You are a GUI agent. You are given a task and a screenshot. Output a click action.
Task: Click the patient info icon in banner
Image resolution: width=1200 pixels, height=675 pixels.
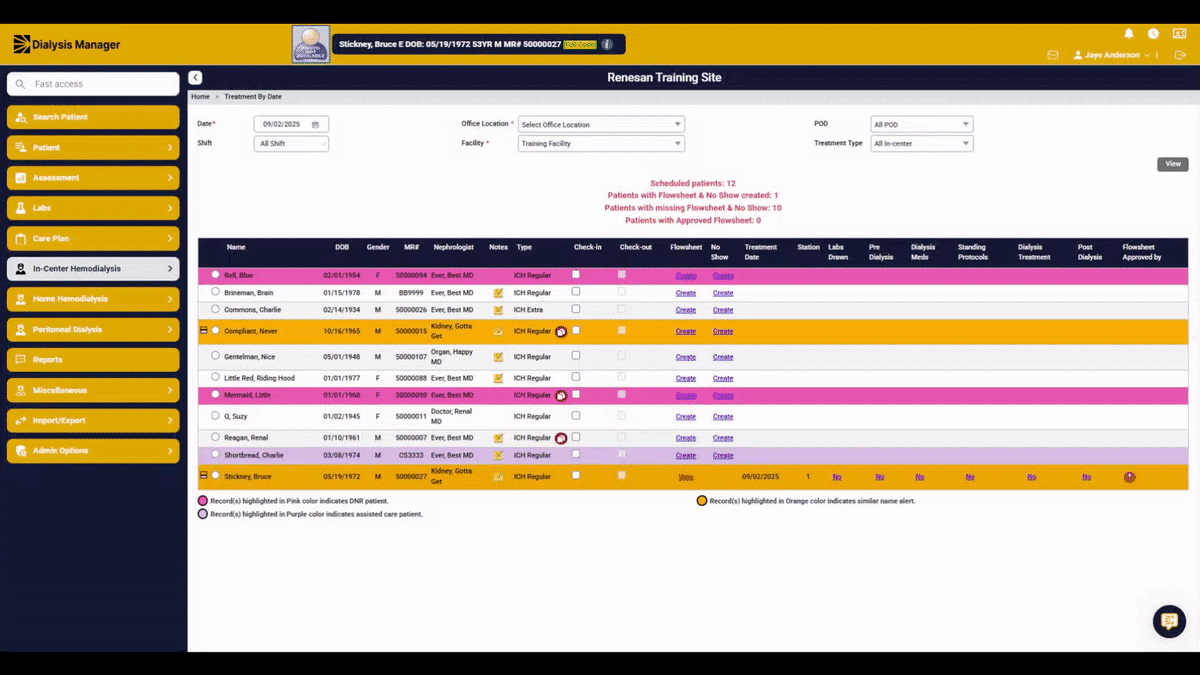(x=607, y=44)
